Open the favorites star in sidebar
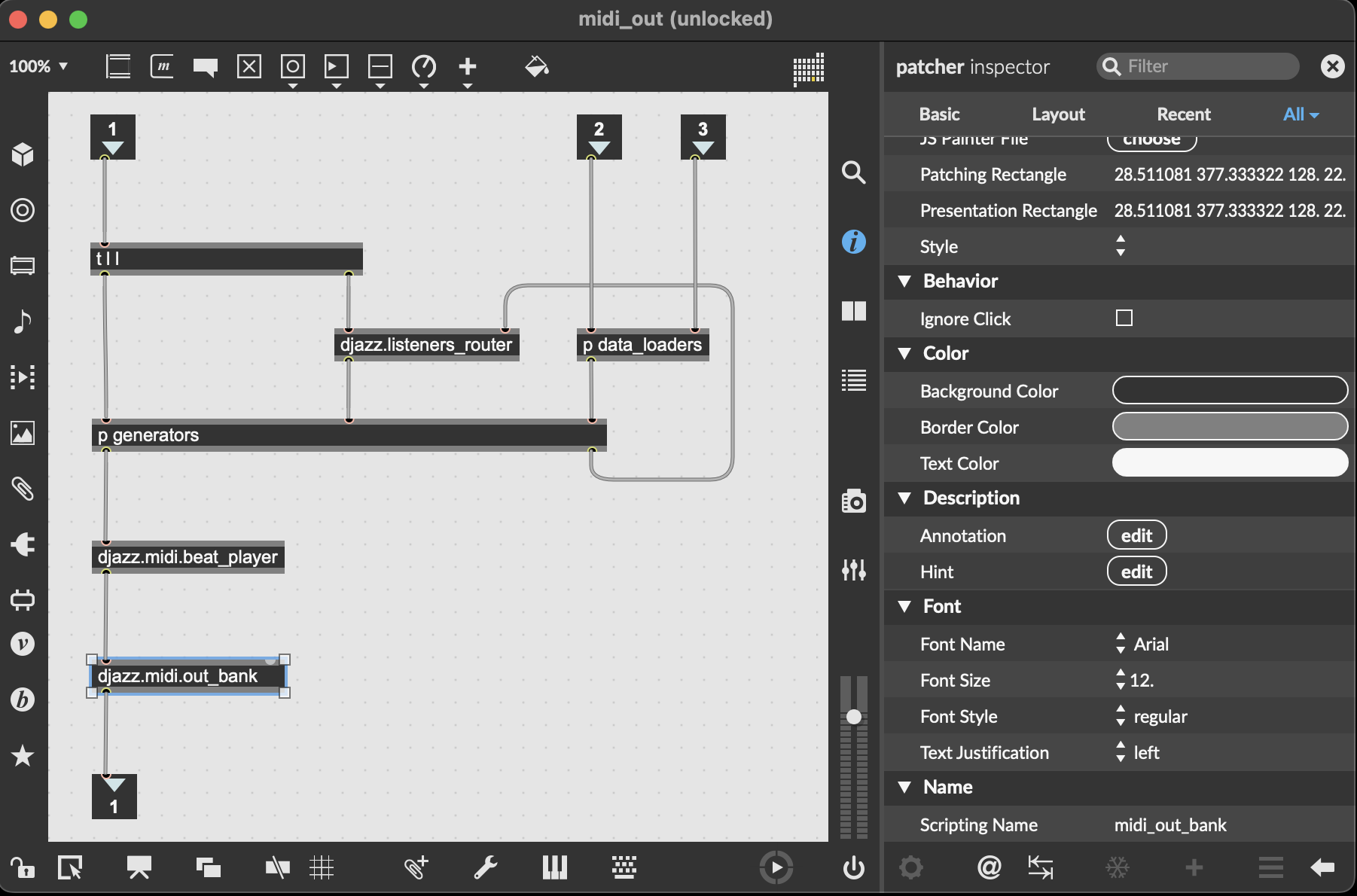1357x896 pixels. pyautogui.click(x=23, y=755)
